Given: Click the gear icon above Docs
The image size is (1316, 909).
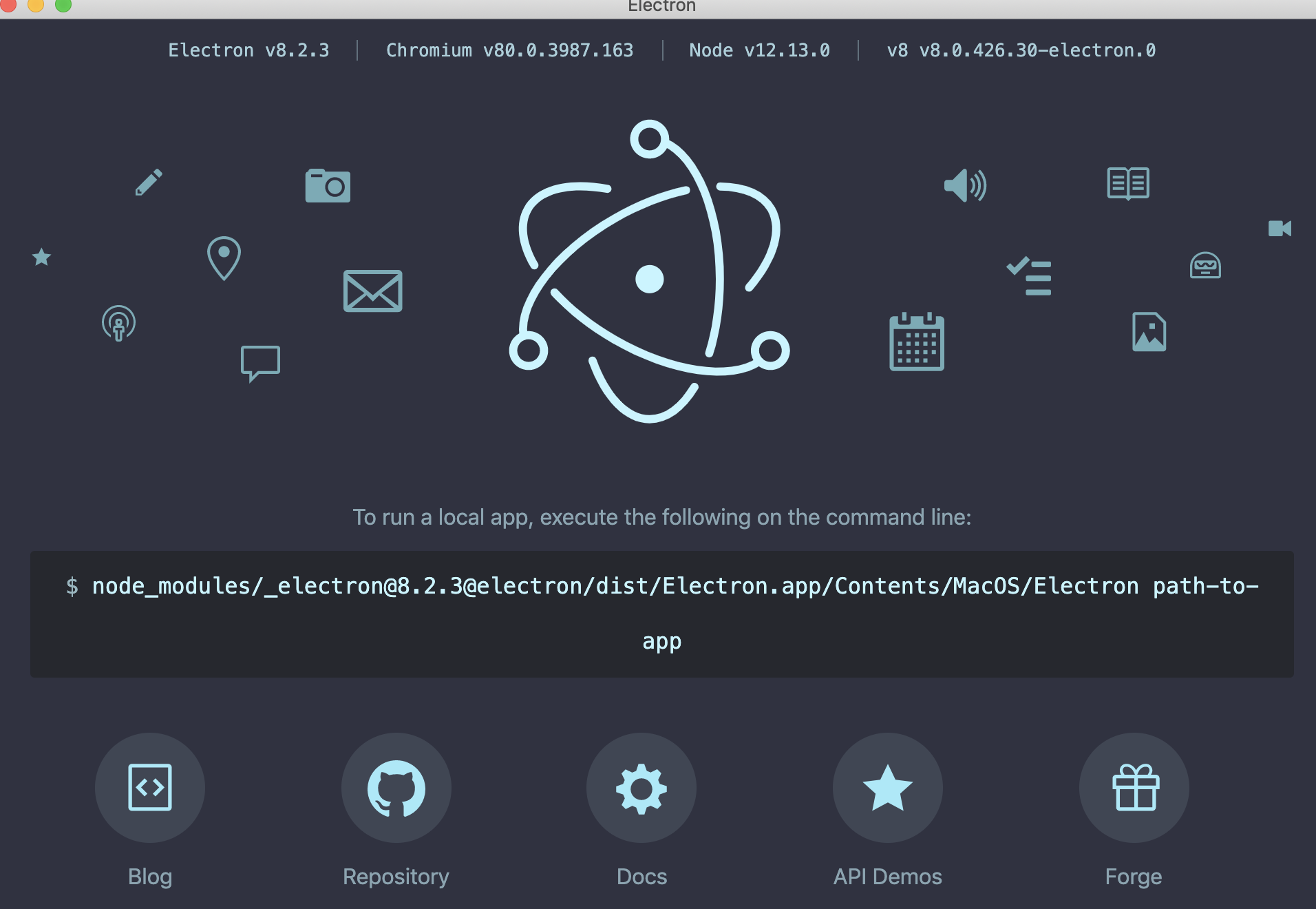Looking at the screenshot, I should coord(641,788).
